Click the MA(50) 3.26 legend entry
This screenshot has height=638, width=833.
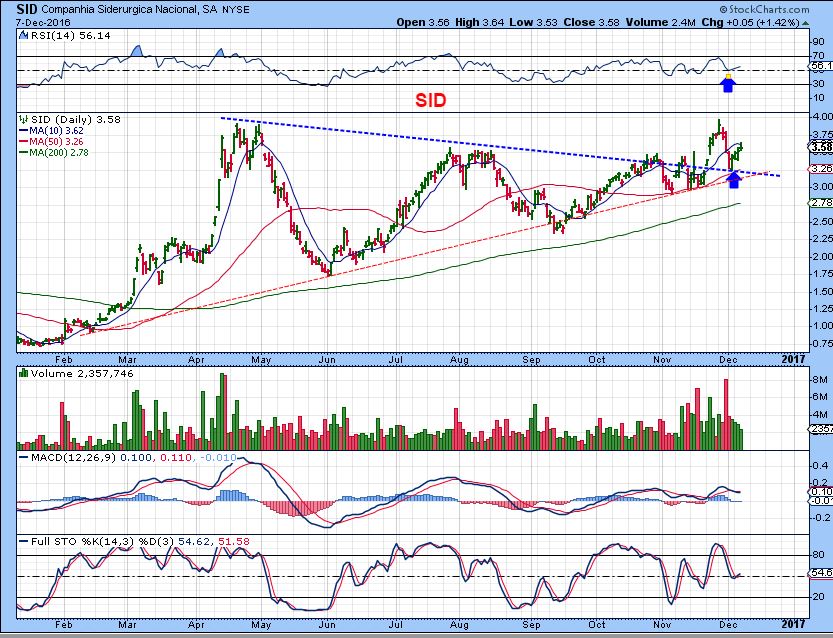click(56, 142)
